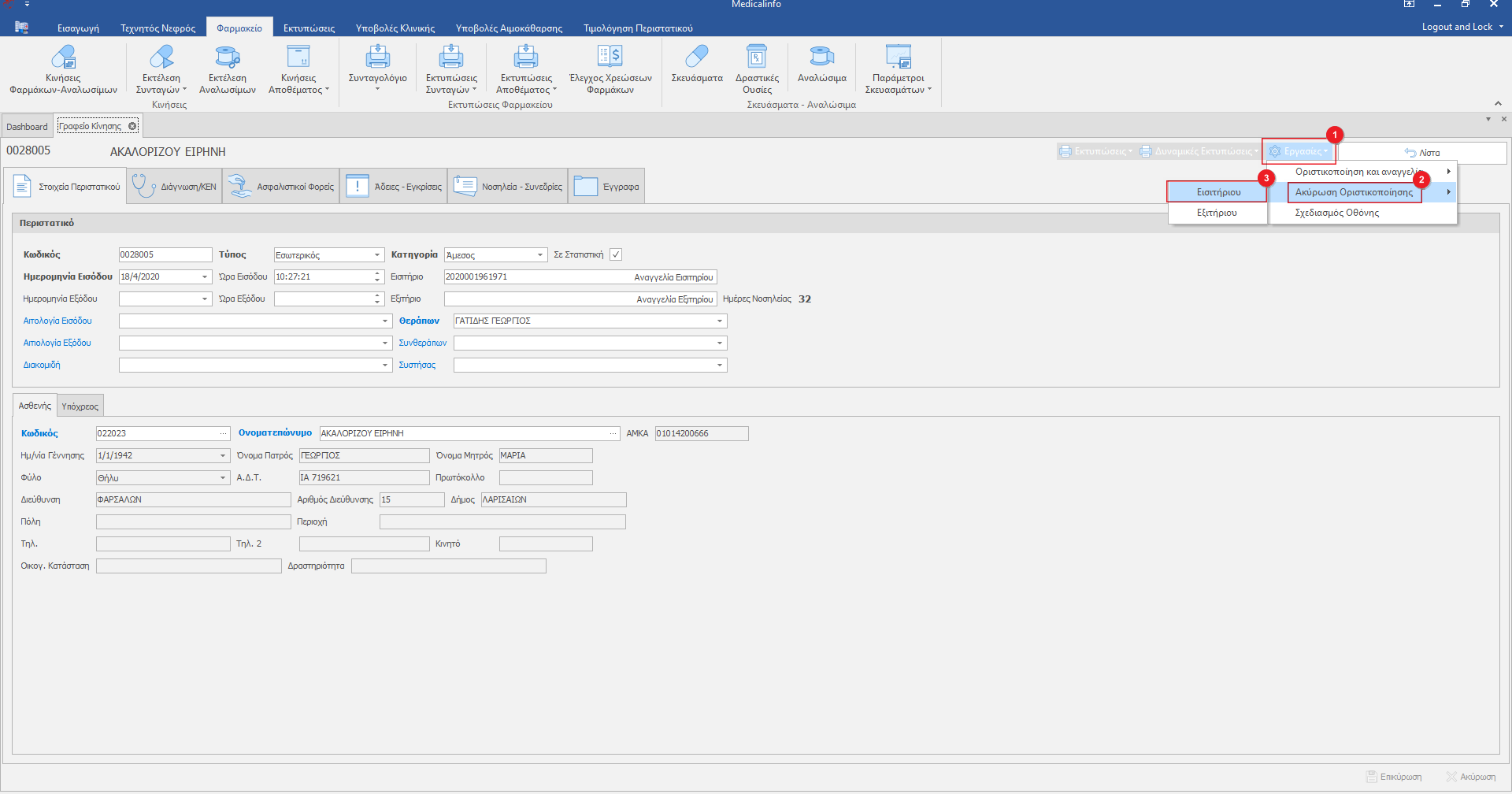Click the Δραστικές Ουσίες icon

pyautogui.click(x=757, y=58)
